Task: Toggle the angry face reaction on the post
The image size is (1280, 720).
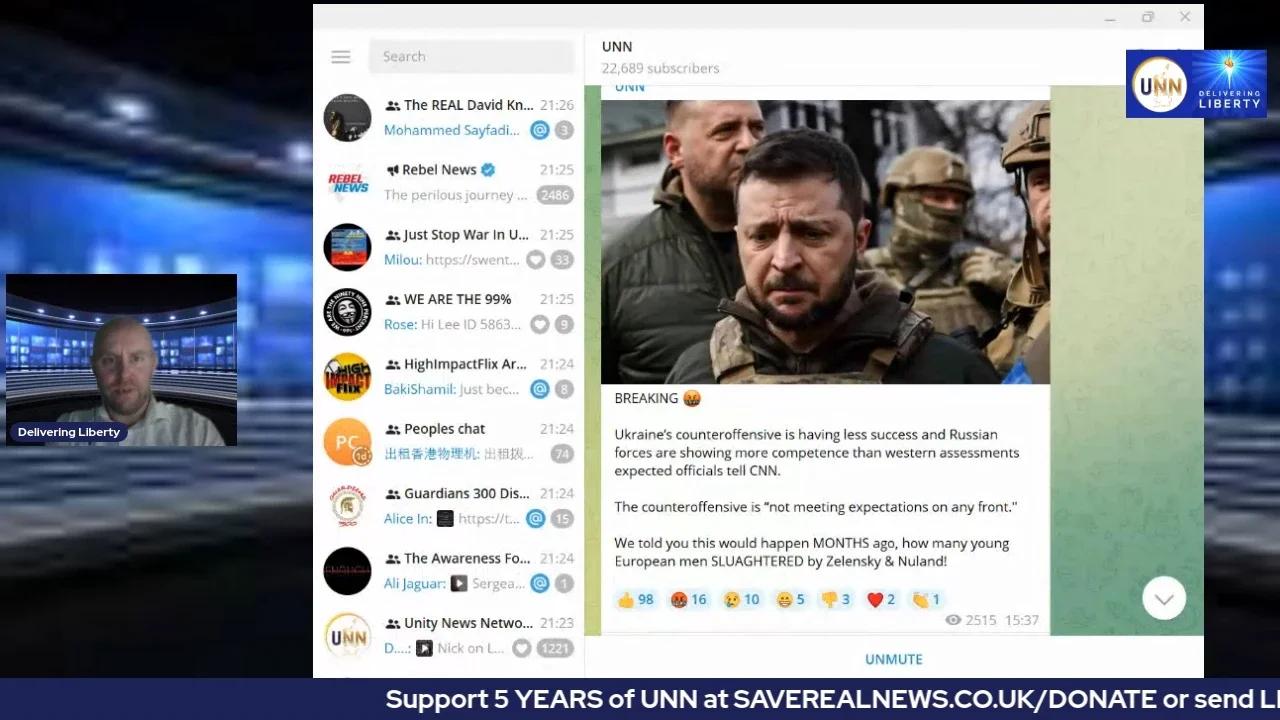Action: pos(687,599)
